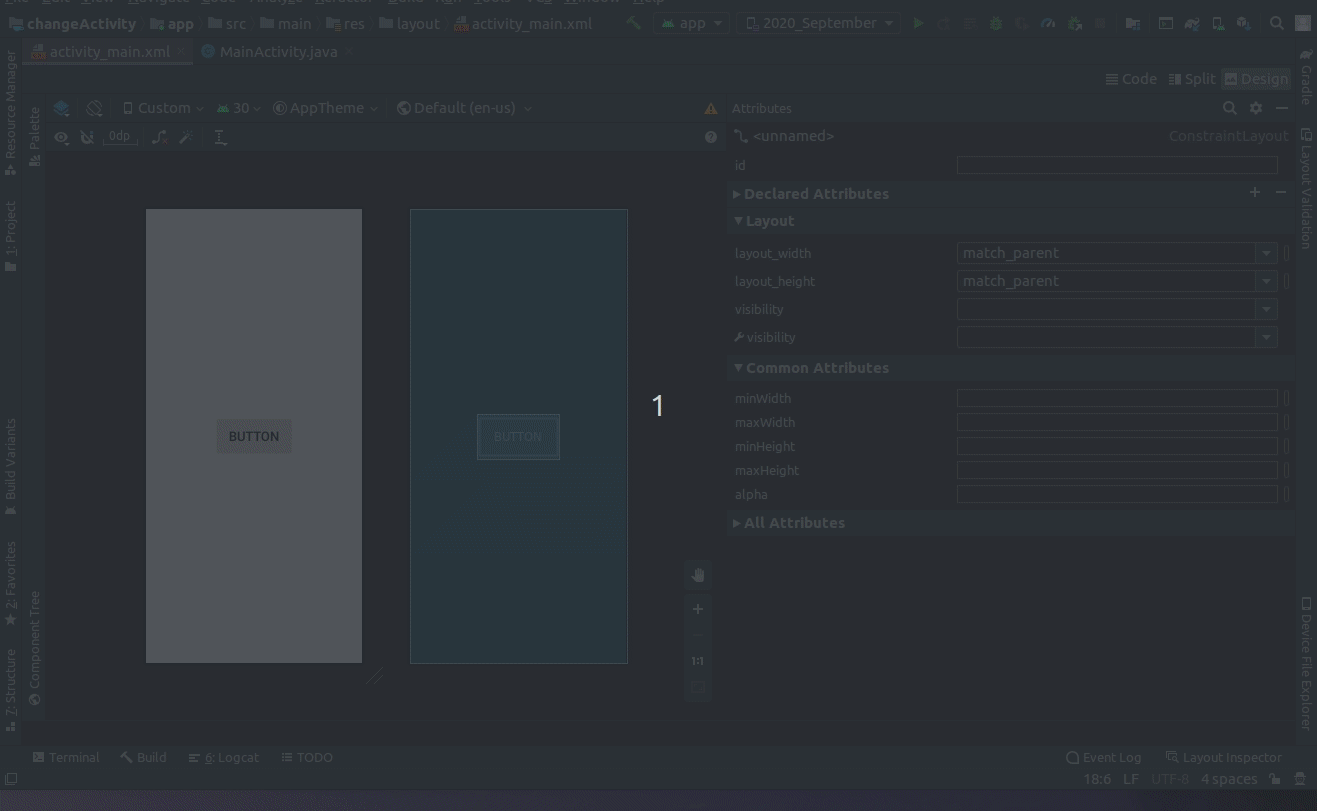Collapse the Layout section
The height and width of the screenshot is (811, 1317).
point(738,221)
